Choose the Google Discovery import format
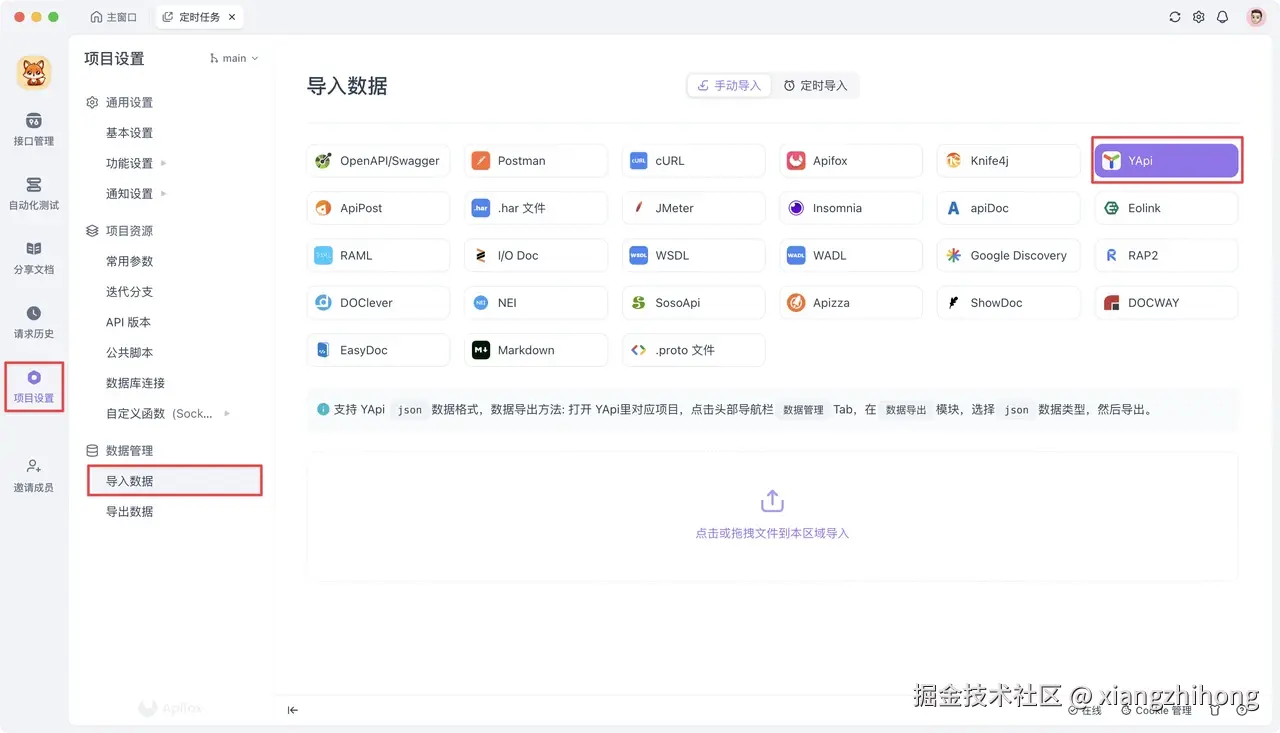The image size is (1280, 733). click(x=1009, y=256)
